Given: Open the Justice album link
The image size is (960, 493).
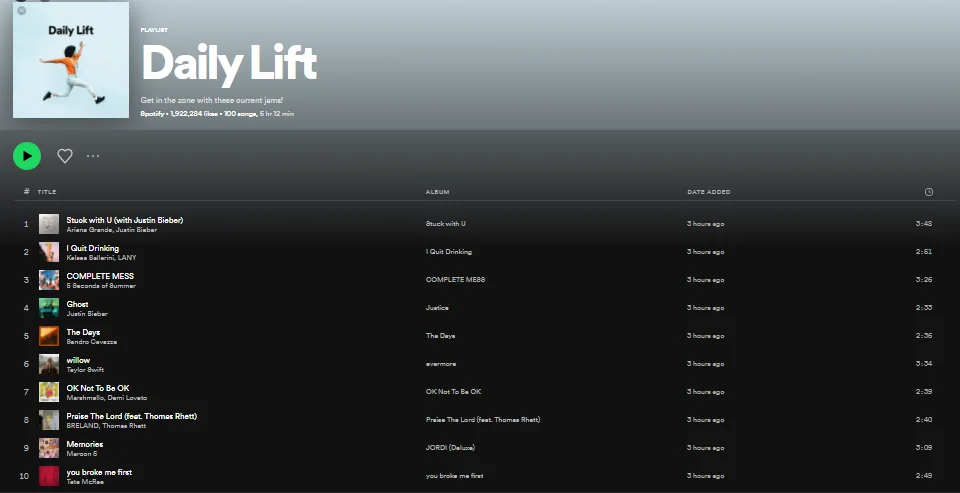Looking at the screenshot, I should [x=437, y=307].
